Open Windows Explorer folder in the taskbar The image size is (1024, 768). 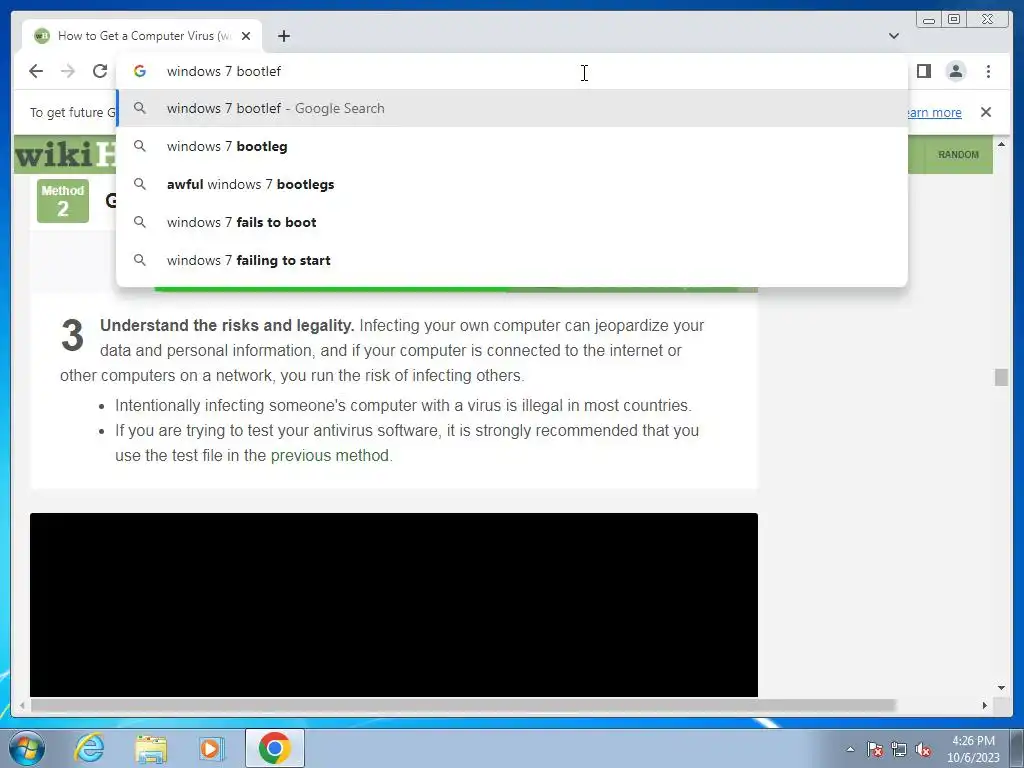151,748
